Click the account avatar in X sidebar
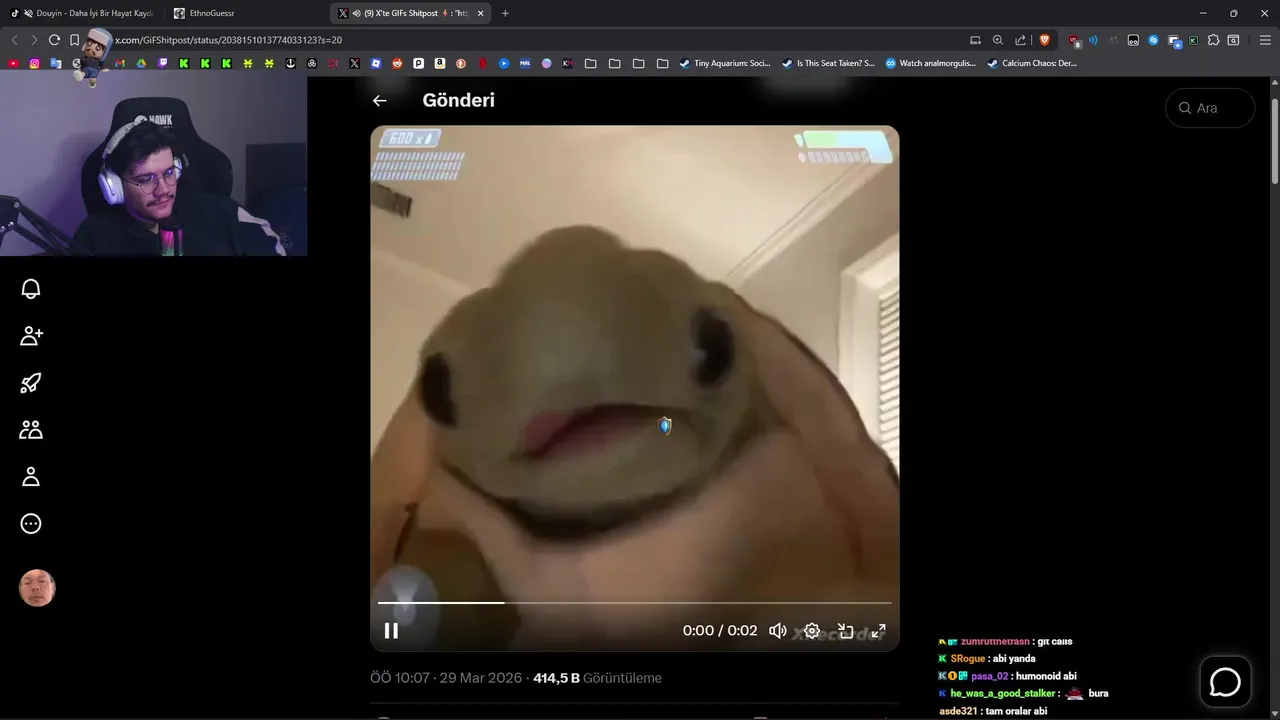This screenshot has height=720, width=1280. (x=37, y=589)
